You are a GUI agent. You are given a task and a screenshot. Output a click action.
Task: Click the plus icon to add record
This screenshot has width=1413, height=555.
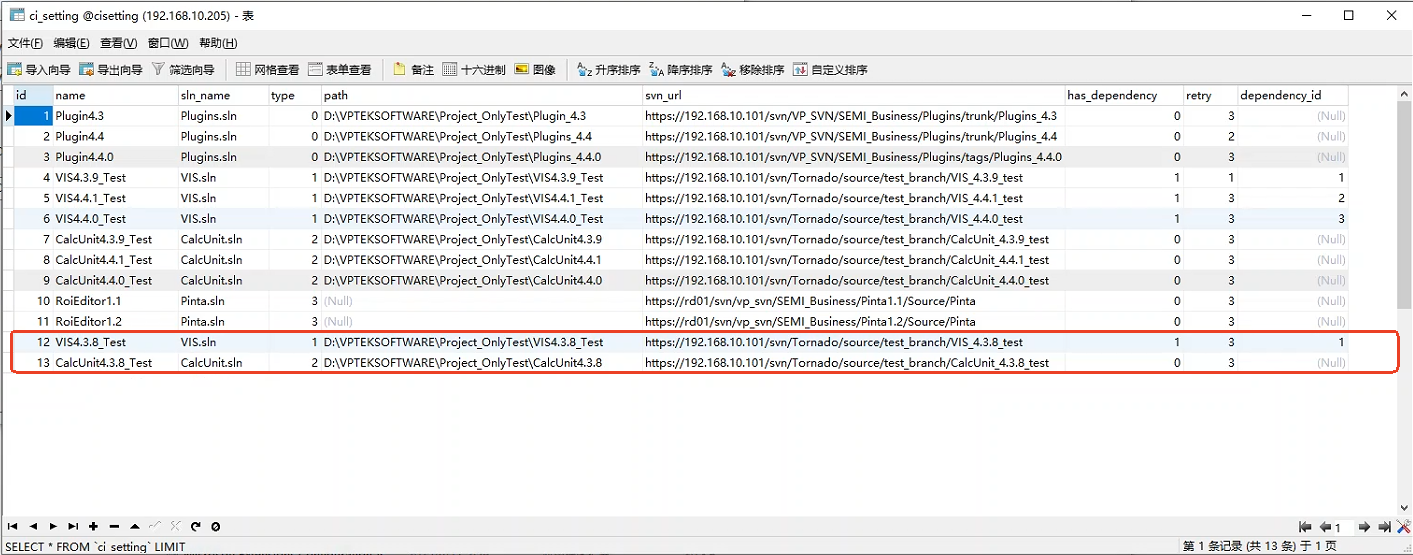pos(93,526)
